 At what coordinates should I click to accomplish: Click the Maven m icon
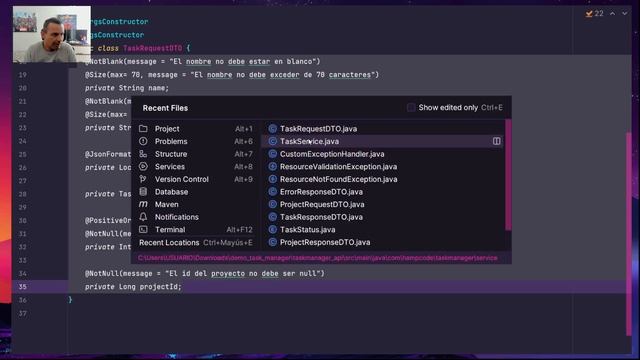(x=143, y=204)
